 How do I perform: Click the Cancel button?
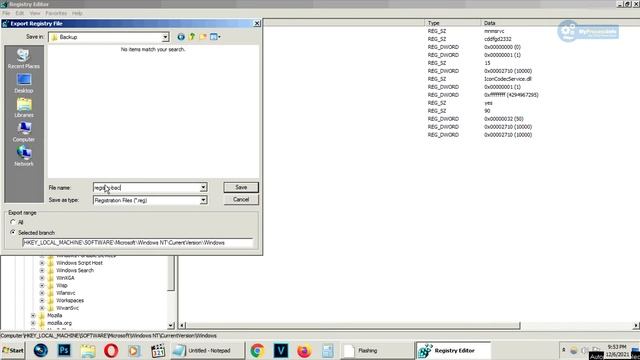point(241,200)
